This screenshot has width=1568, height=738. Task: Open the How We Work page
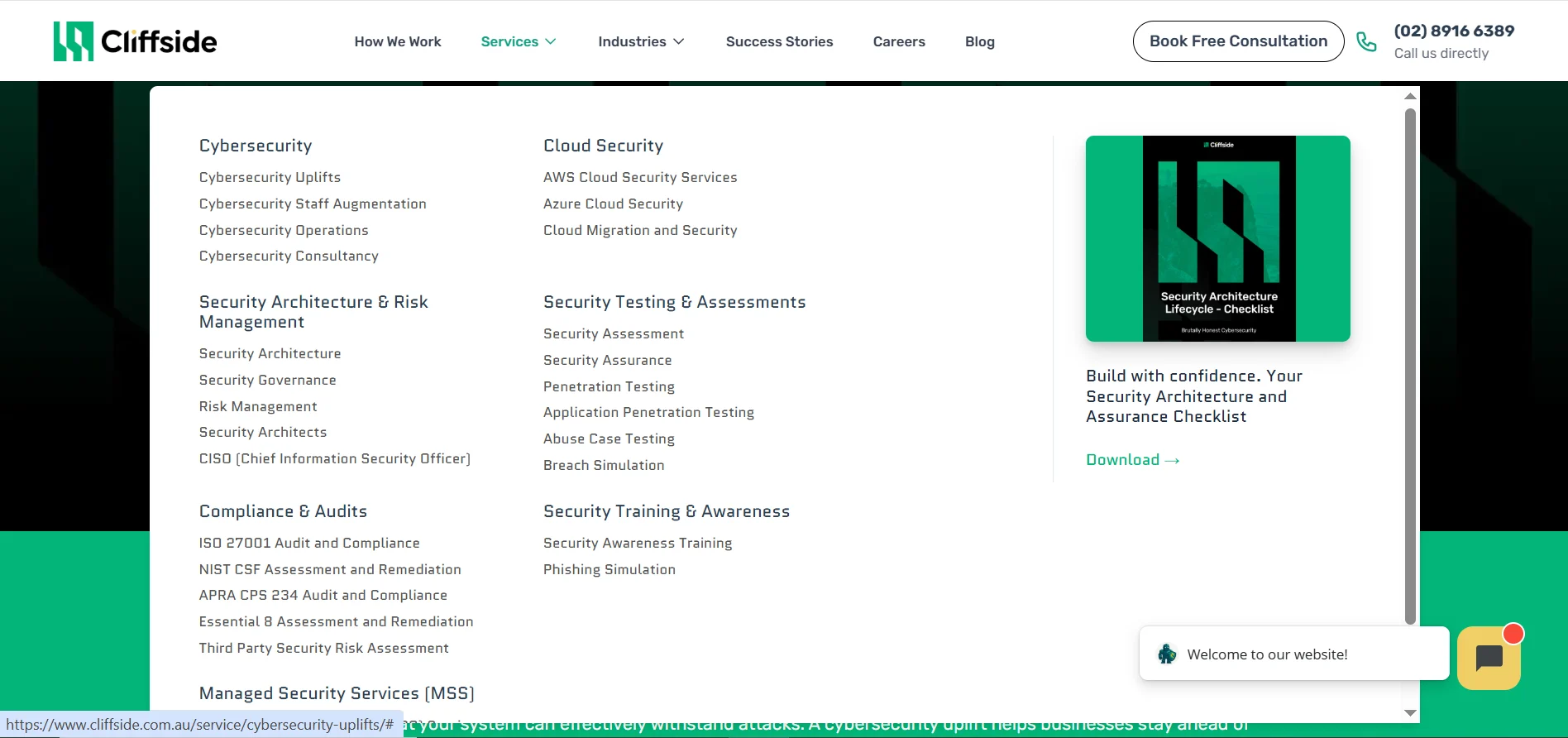pyautogui.click(x=398, y=41)
